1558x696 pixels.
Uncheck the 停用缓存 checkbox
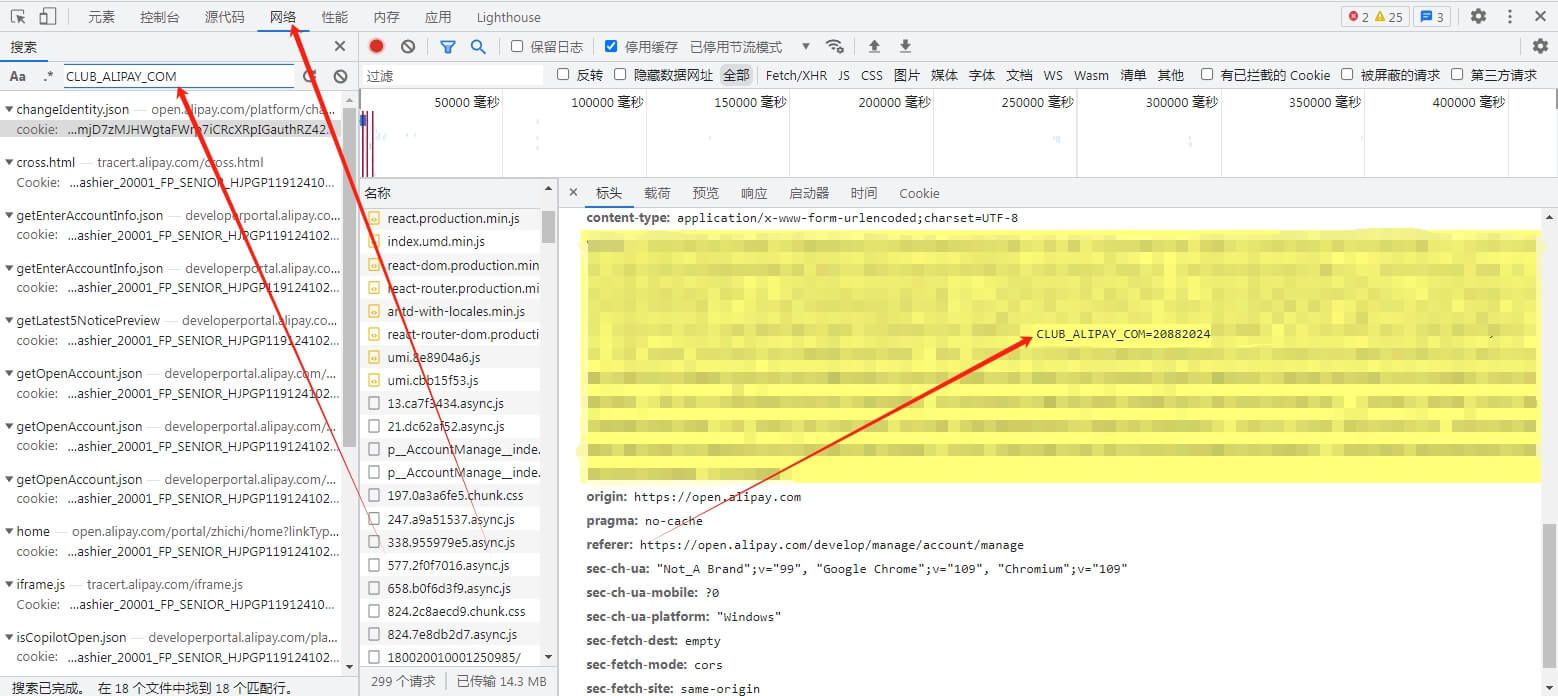point(611,46)
